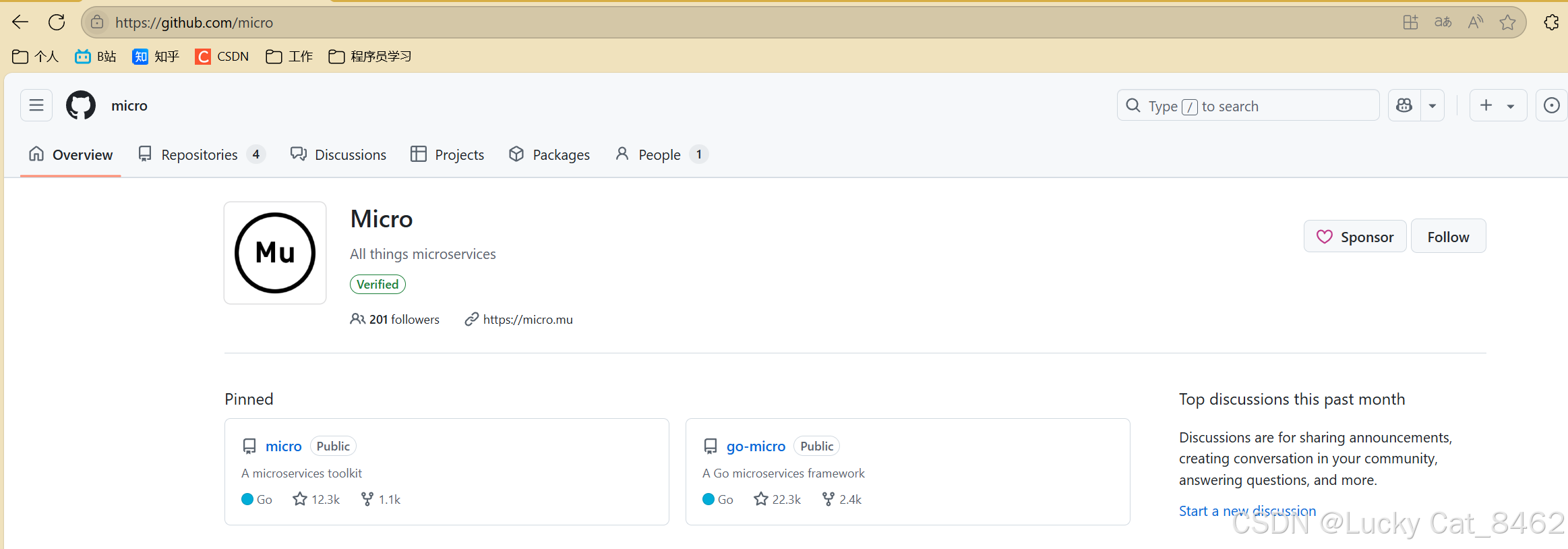Open the Packages tab
This screenshot has width=1568, height=549.
point(549,154)
